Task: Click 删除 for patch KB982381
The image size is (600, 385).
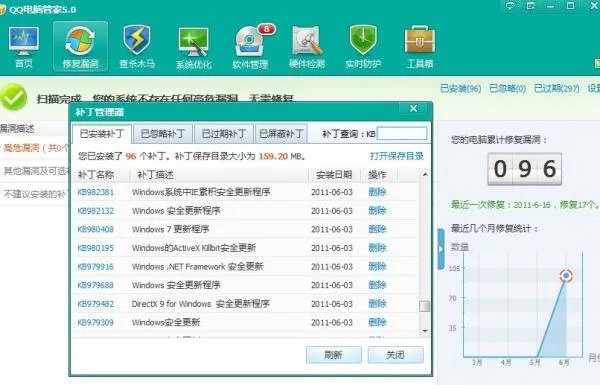Action: [x=377, y=192]
